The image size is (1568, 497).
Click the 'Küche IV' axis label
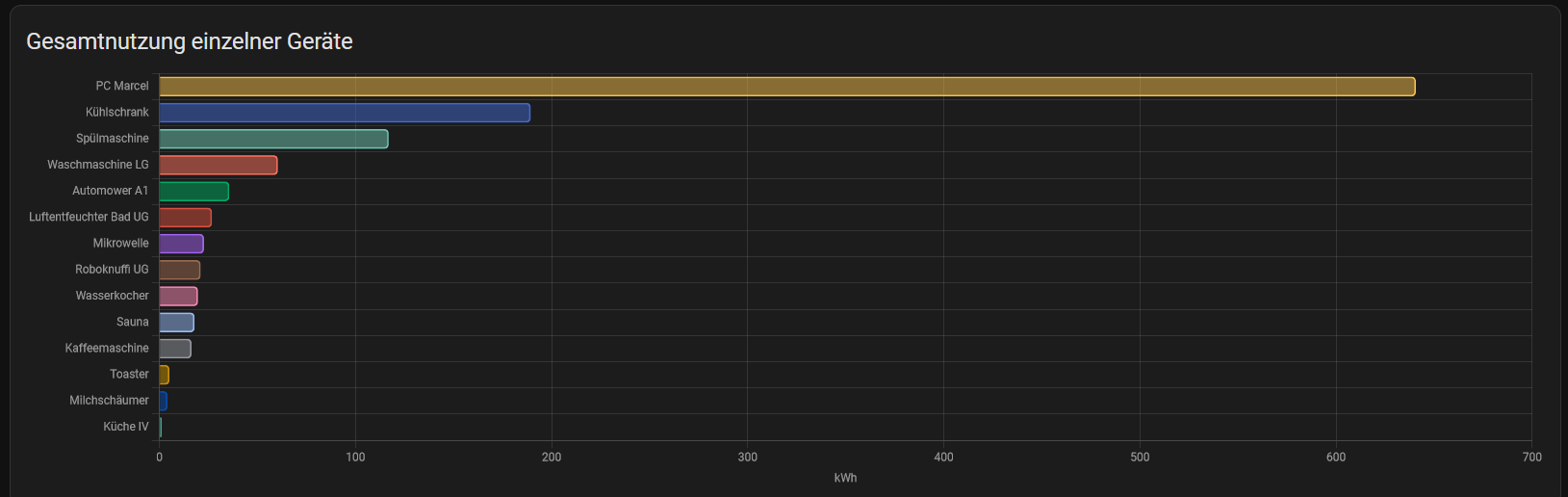[126, 427]
